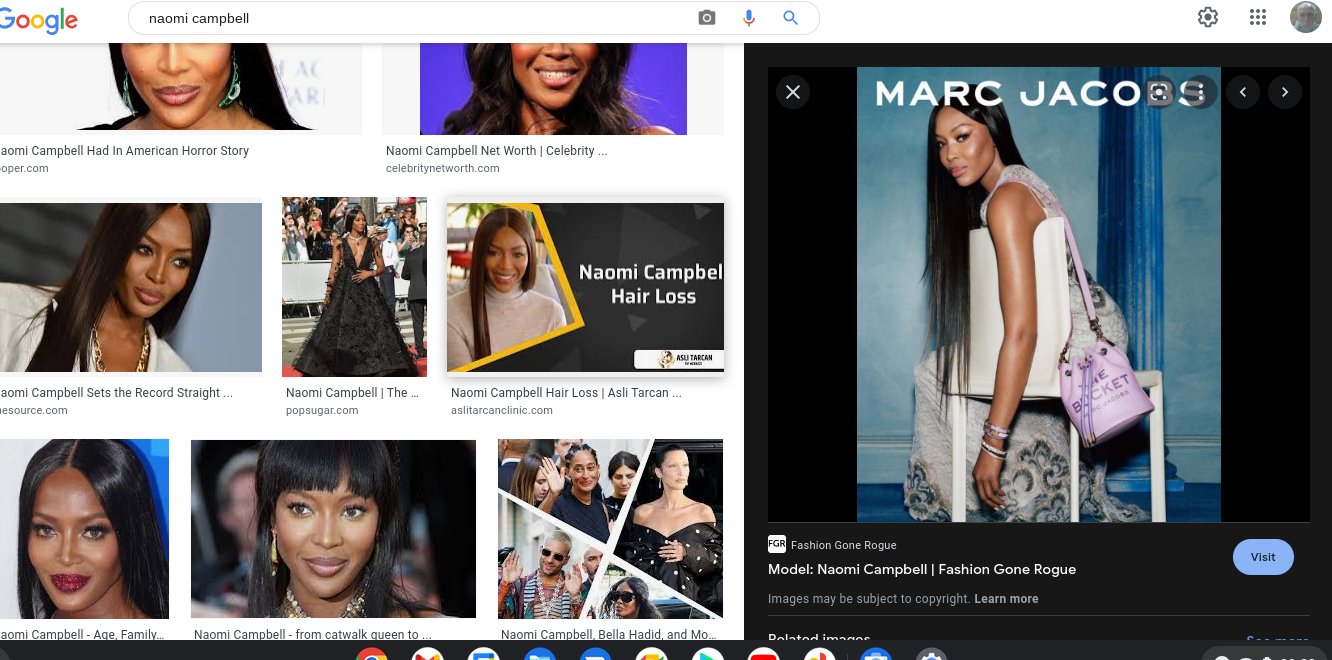This screenshot has width=1332, height=660.
Task: Open Google quick settings gear
Action: (x=1208, y=17)
